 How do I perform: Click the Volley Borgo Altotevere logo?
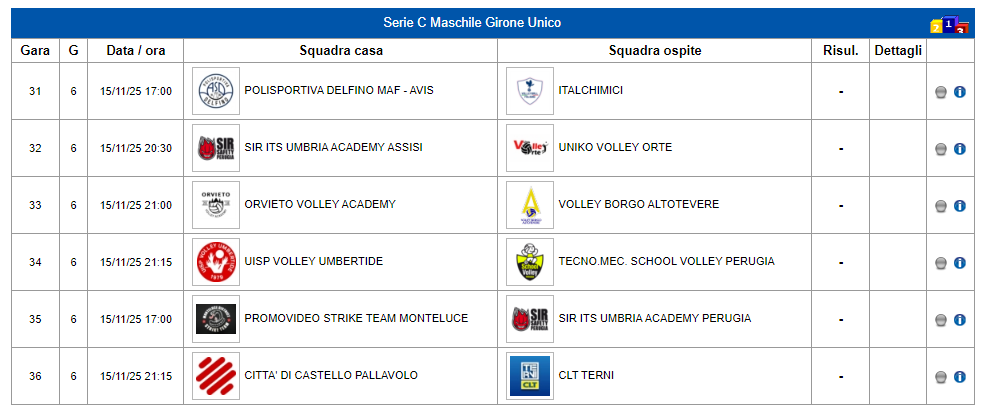tap(528, 205)
